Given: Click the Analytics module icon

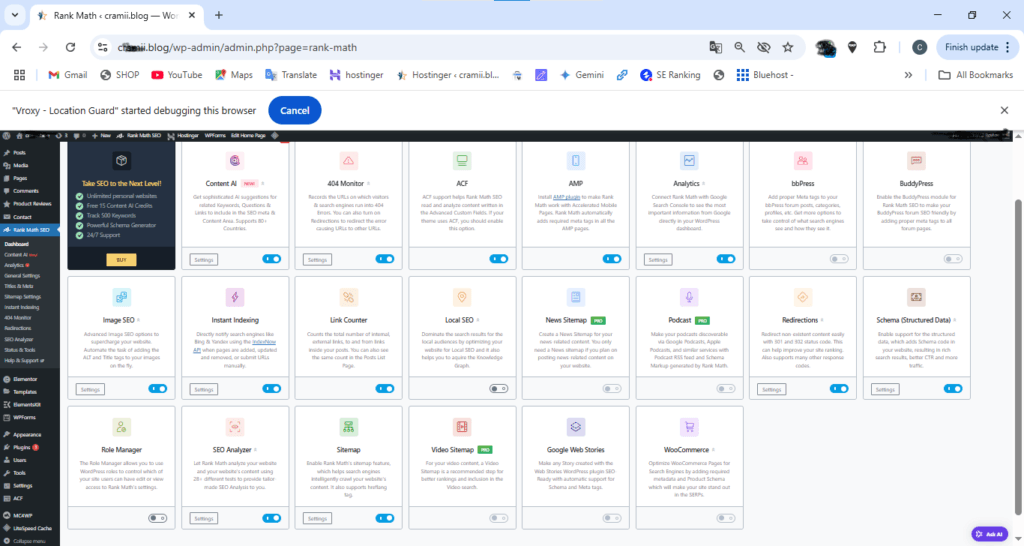Looking at the screenshot, I should (x=689, y=161).
